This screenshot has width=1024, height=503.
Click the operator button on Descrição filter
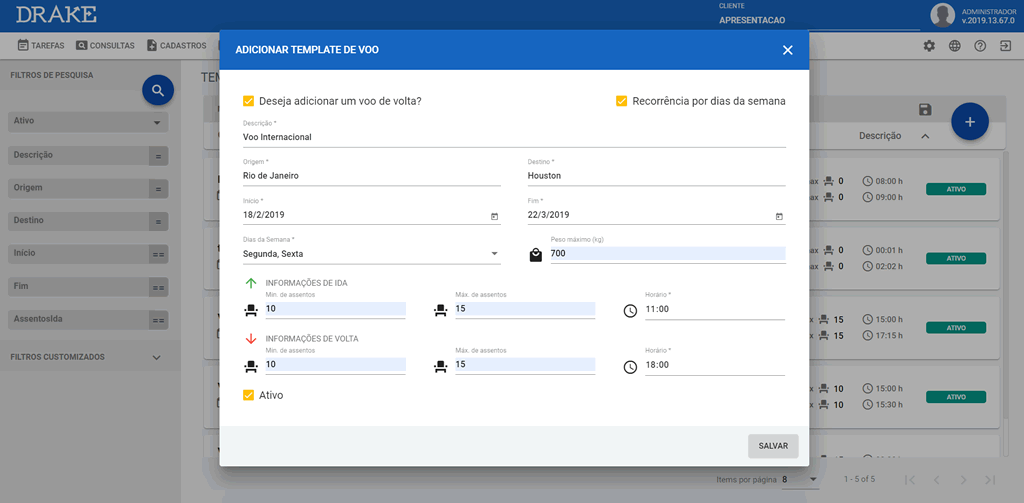(158, 156)
